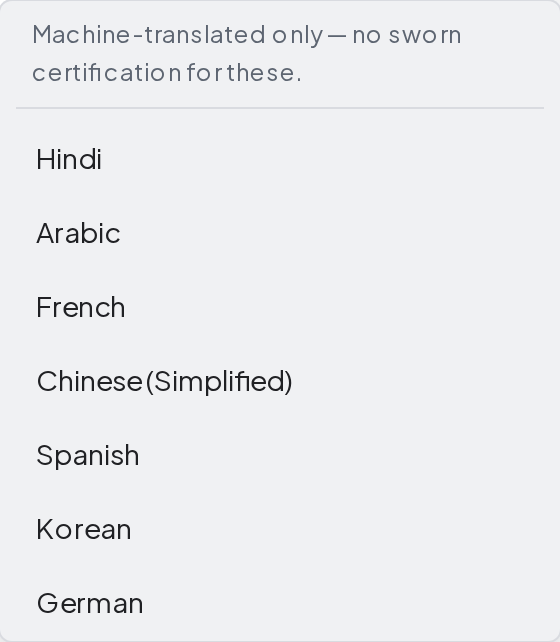Click the machine-translated notice text
The width and height of the screenshot is (560, 642).
click(247, 54)
